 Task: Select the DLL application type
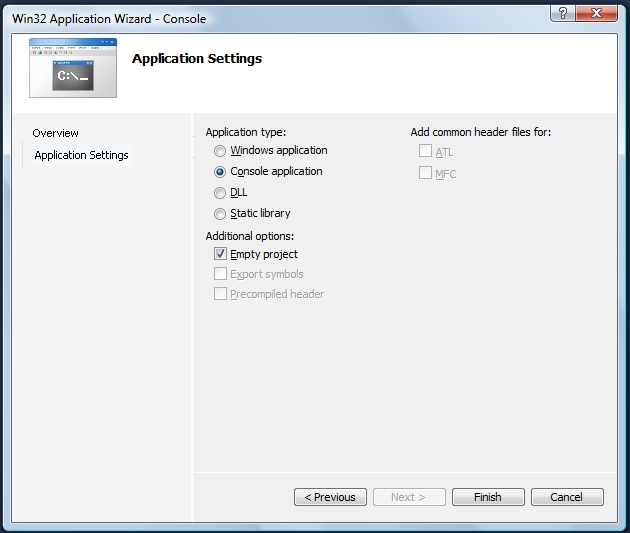[220, 193]
